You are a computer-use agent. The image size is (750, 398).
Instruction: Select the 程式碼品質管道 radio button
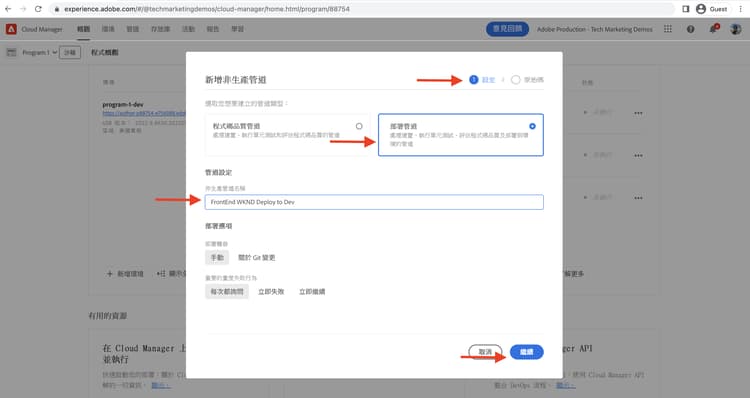pos(359,126)
